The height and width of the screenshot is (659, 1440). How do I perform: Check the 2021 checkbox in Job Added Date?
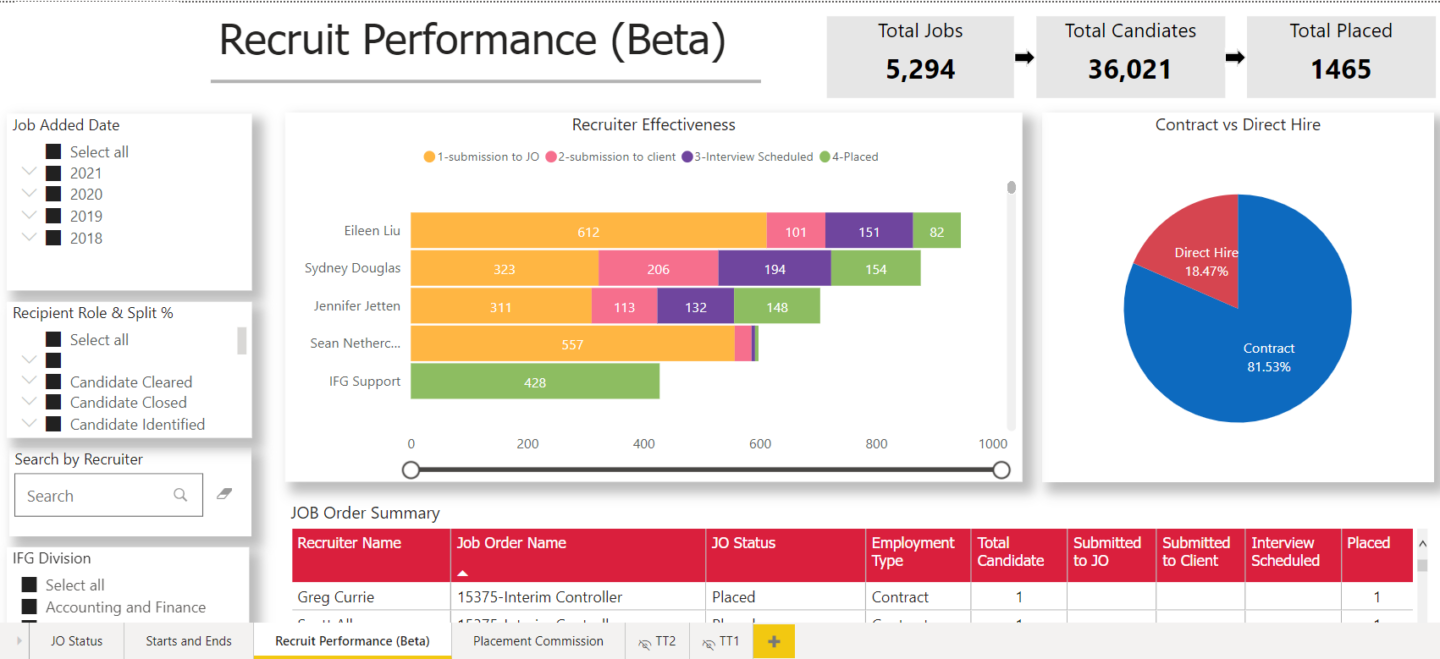coord(52,172)
